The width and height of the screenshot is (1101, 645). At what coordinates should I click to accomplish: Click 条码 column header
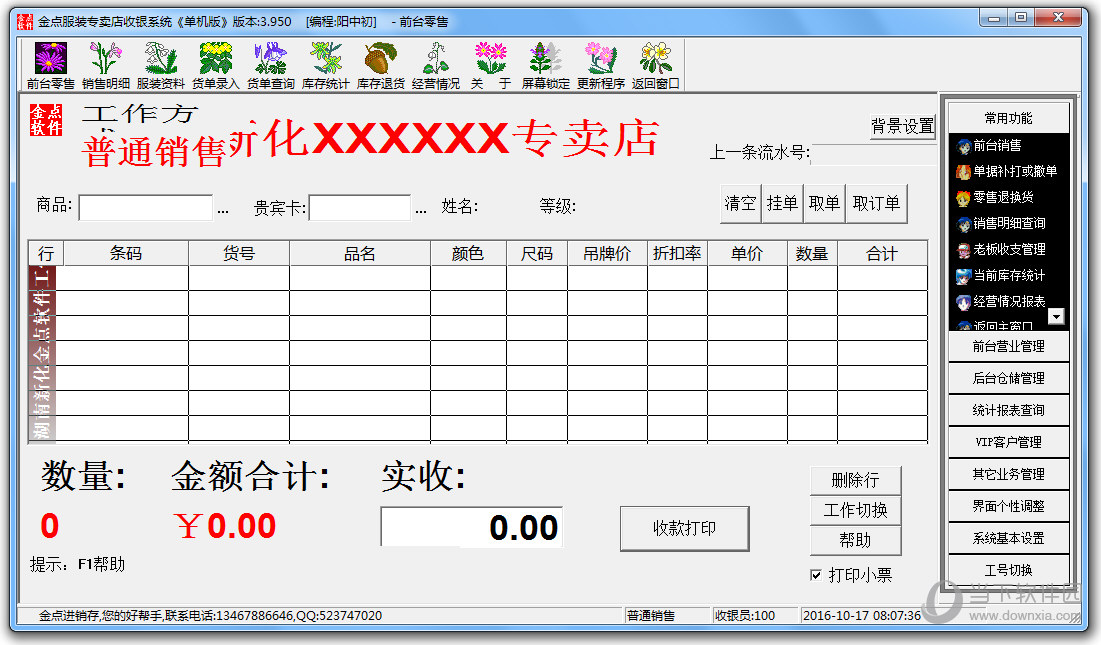tap(126, 253)
